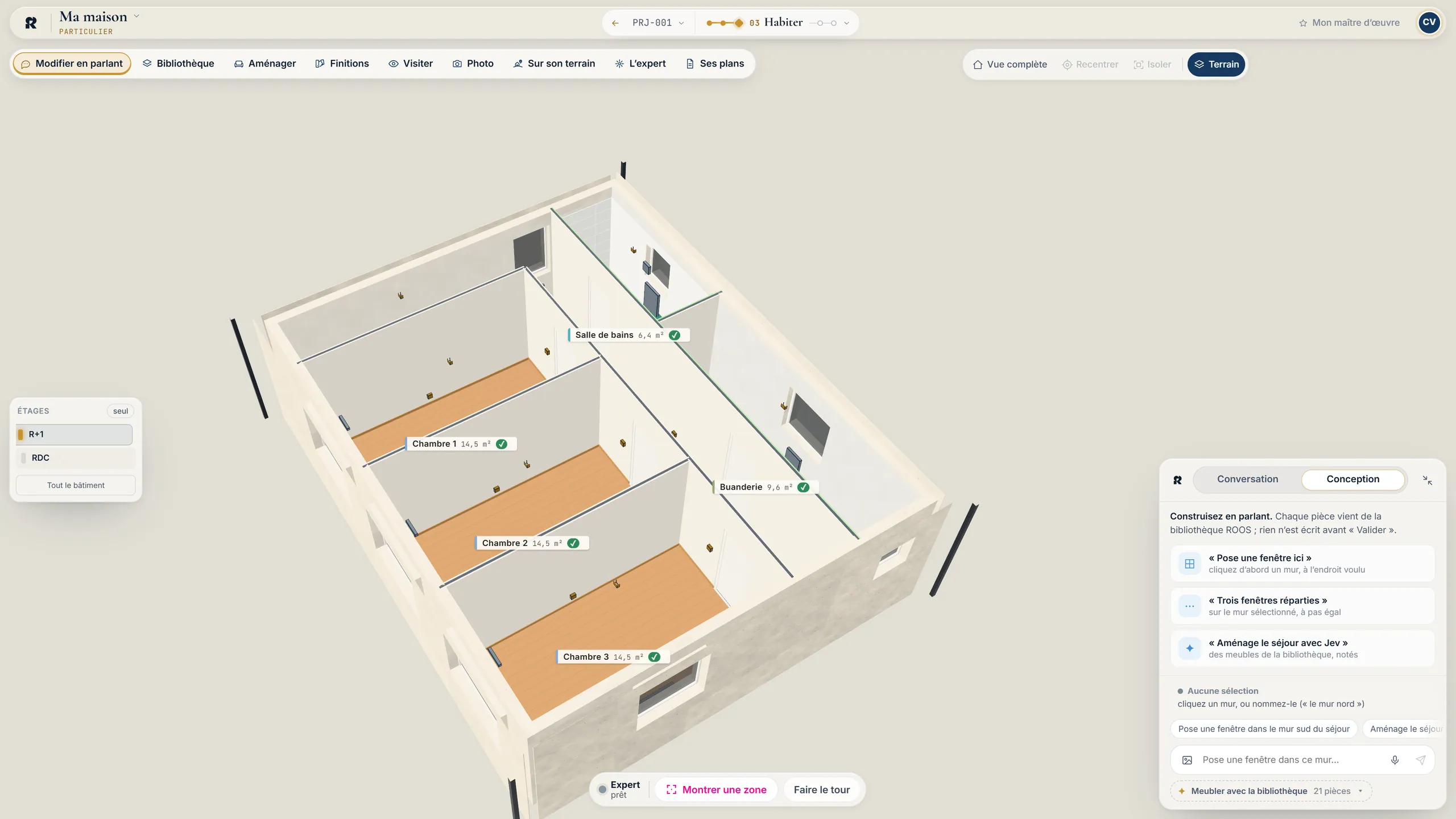Screen dimensions: 1456x819
Task: Toggle the Terrain display button
Action: pos(1216,64)
